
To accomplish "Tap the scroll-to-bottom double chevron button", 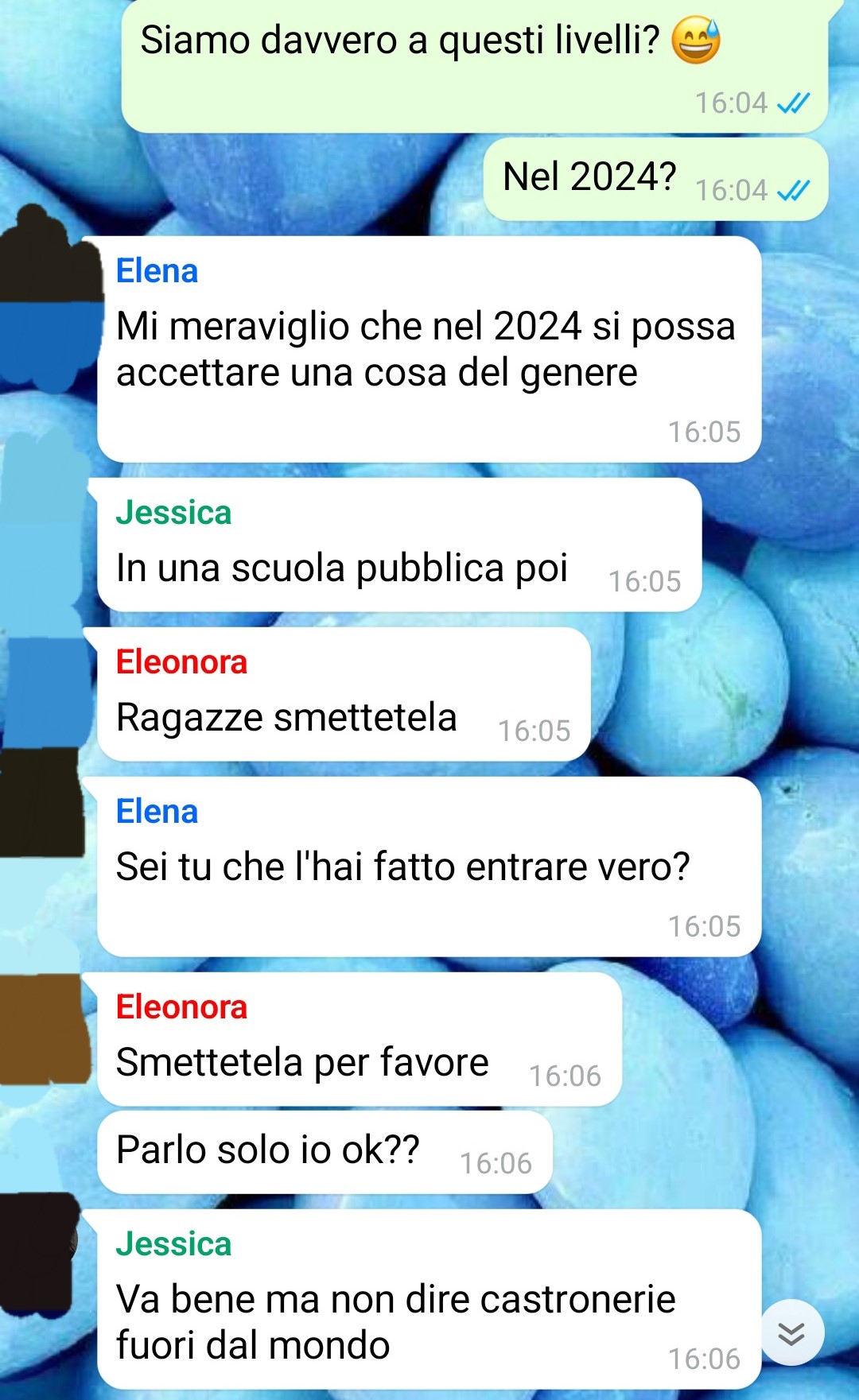I will click(791, 1333).
